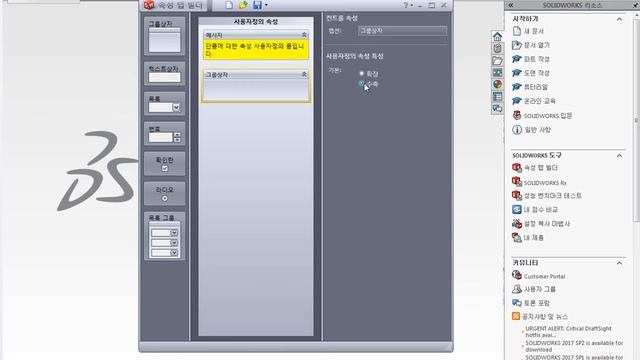Click the RSS News (공지사항 및 뉴스) icon
The height and width of the screenshot is (360, 640).
[x=516, y=316]
